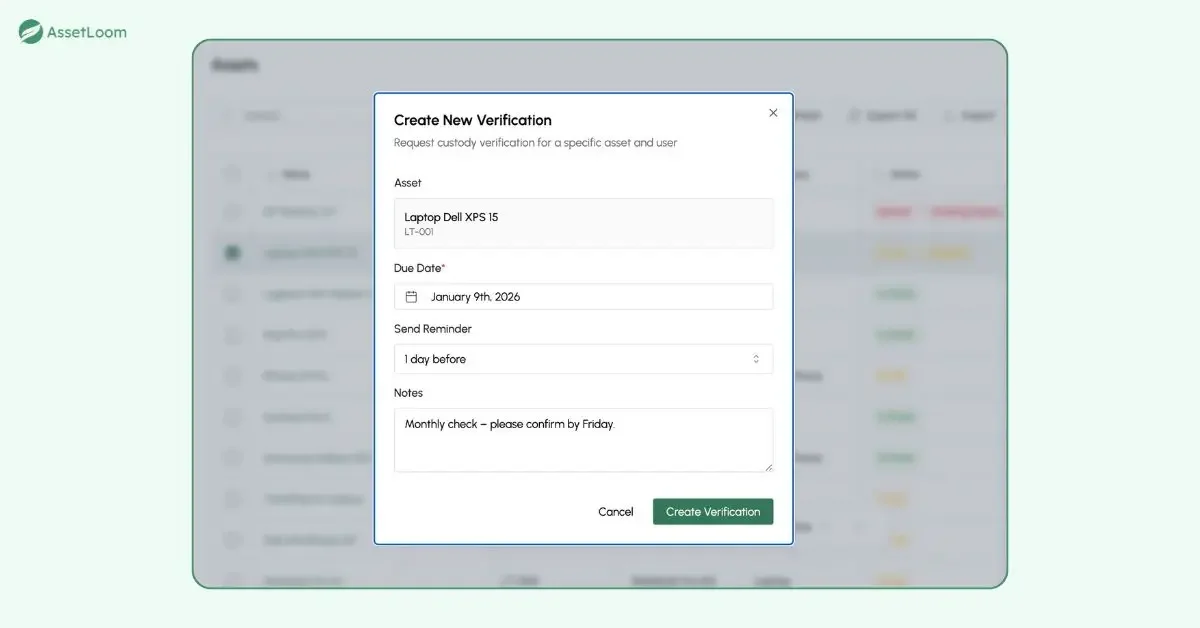Click the search icon in the background toolbar
The height and width of the screenshot is (628, 1200).
coord(228,115)
